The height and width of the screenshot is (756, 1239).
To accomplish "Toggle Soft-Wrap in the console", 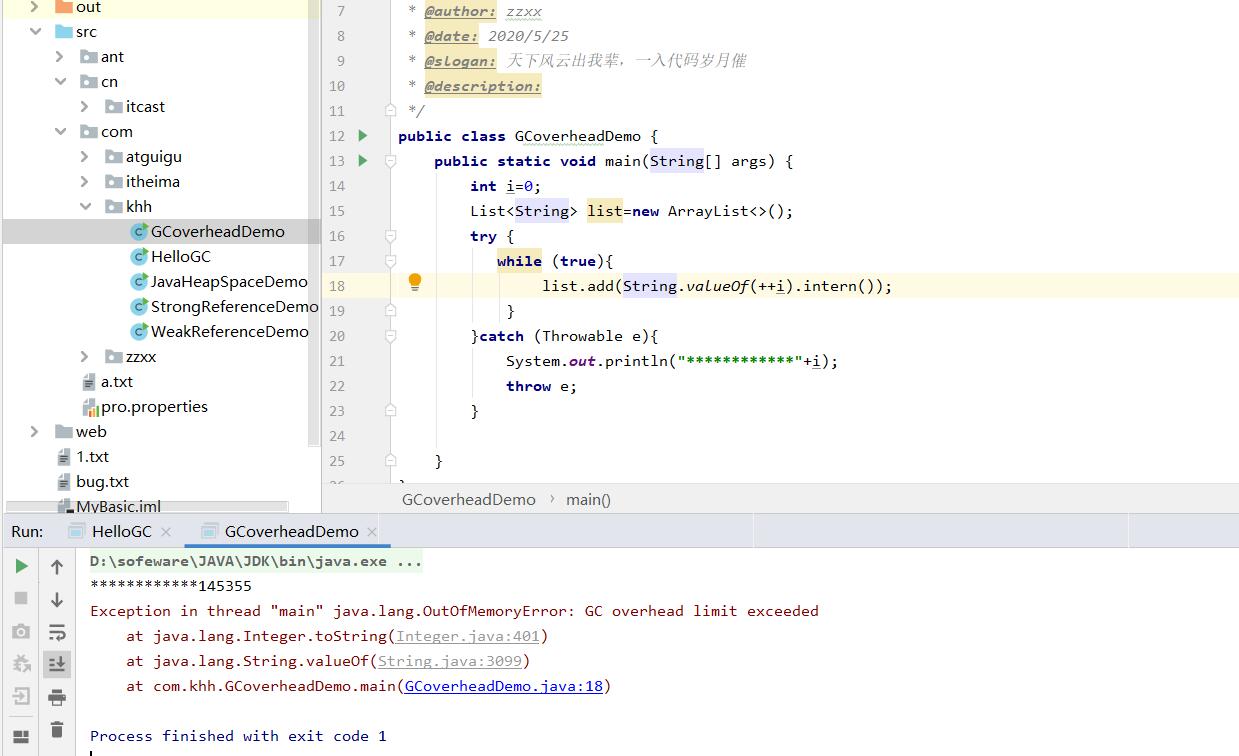I will [57, 632].
